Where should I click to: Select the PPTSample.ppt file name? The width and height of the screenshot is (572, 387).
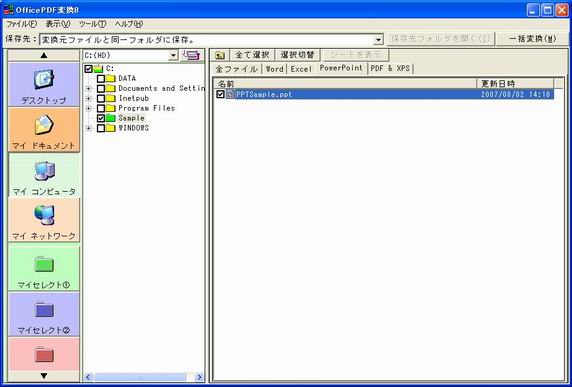click(x=264, y=94)
